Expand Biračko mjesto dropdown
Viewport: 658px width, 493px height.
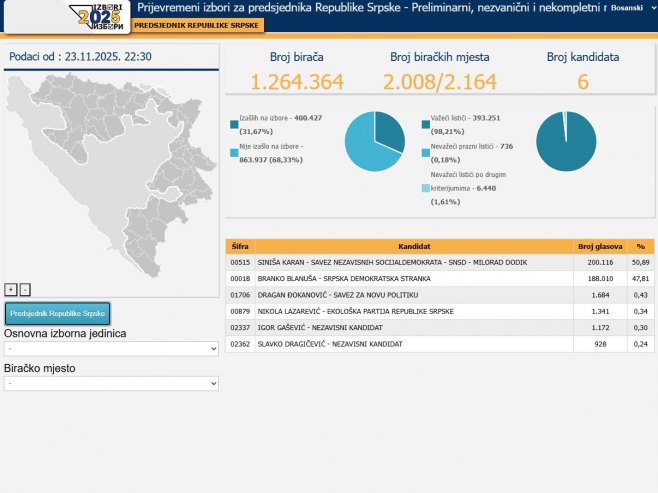click(111, 384)
